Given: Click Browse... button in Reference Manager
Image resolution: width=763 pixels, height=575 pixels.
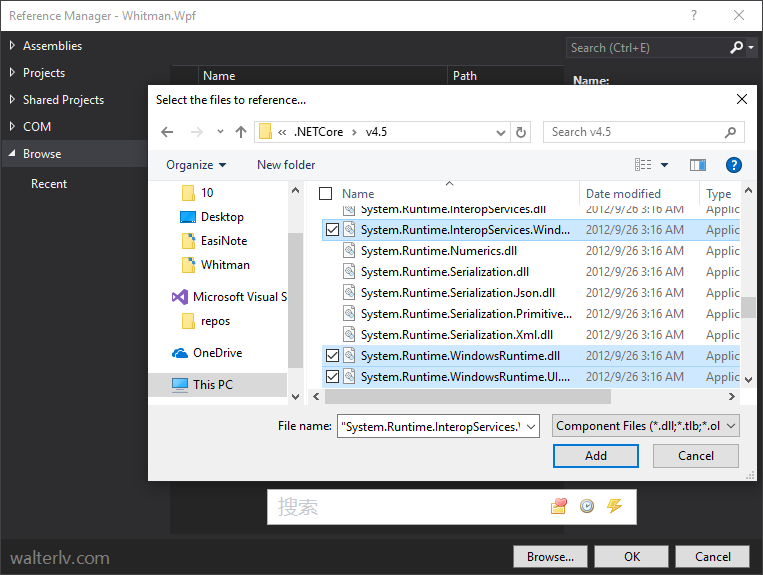Looking at the screenshot, I should point(550,557).
